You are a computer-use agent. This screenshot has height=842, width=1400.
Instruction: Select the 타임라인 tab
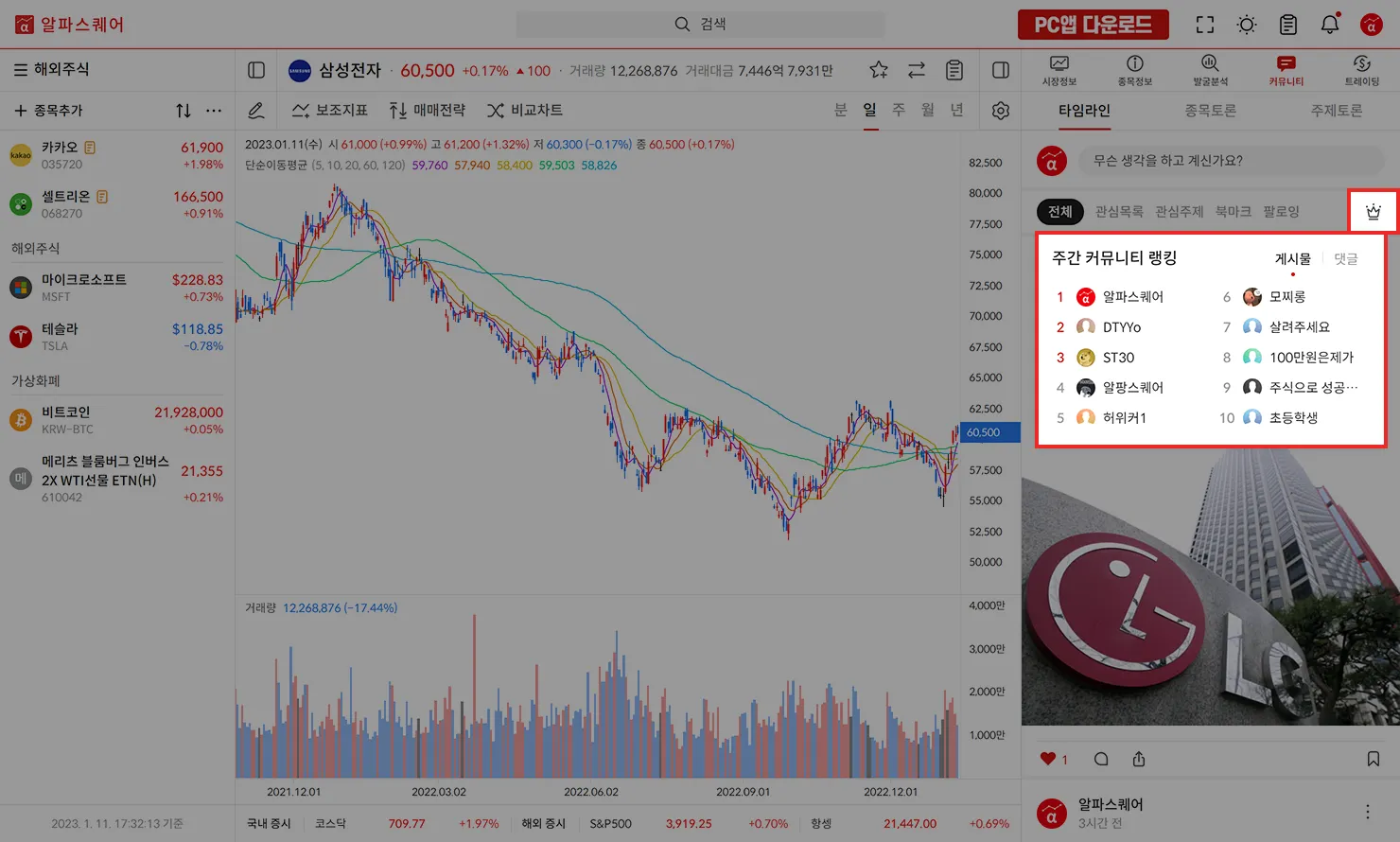click(1084, 111)
